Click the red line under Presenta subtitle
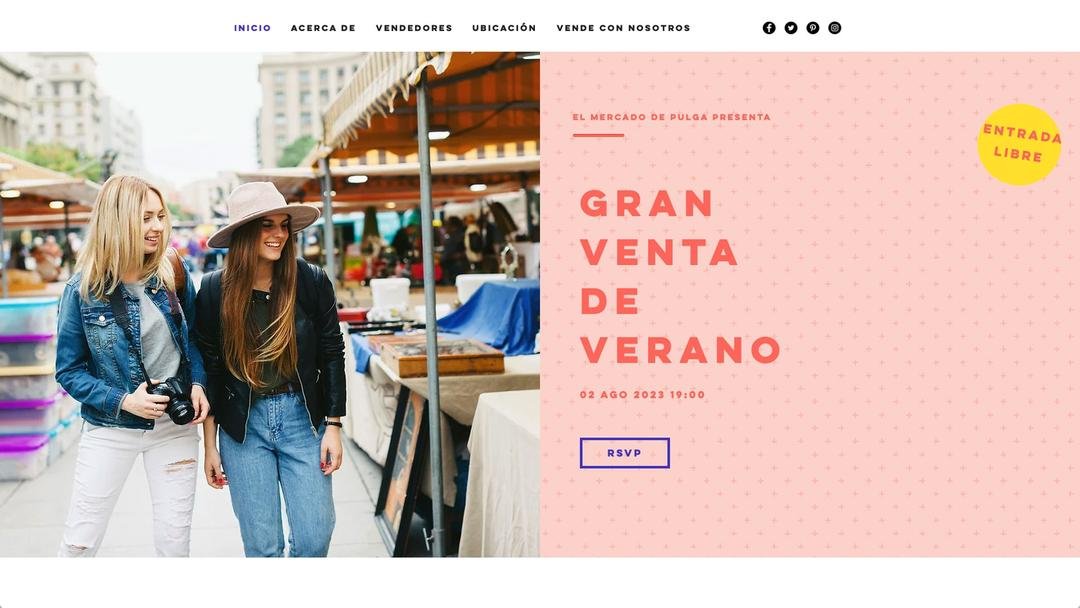1080x608 pixels. [x=599, y=136]
